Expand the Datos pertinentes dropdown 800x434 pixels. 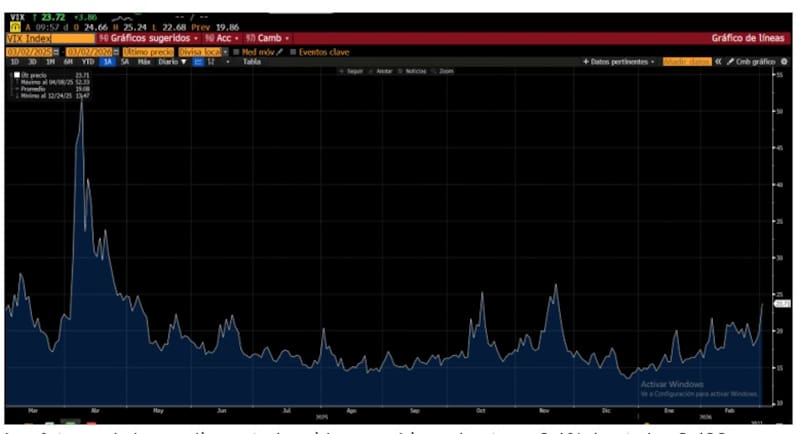pos(619,61)
